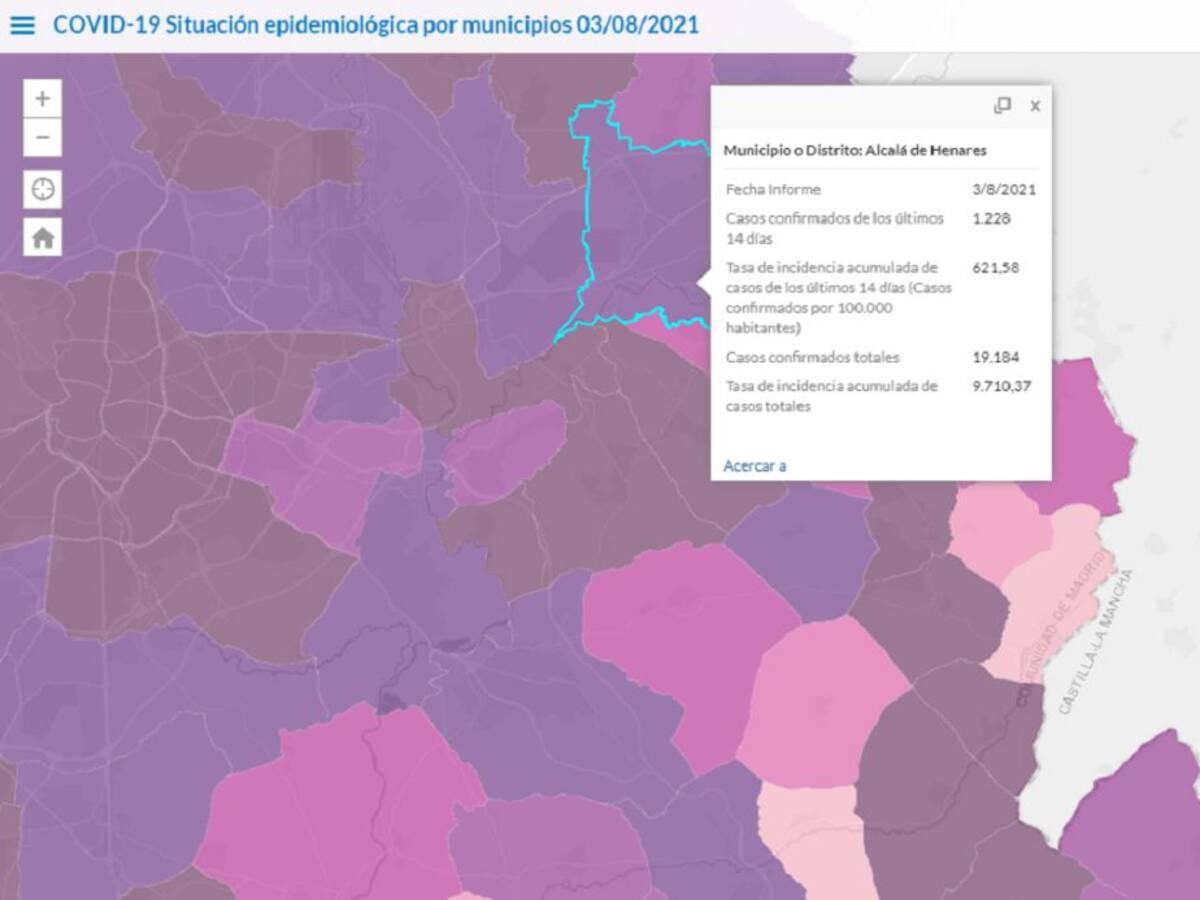1200x900 pixels.
Task: Click the 19.184 total cases value
Action: [995, 357]
